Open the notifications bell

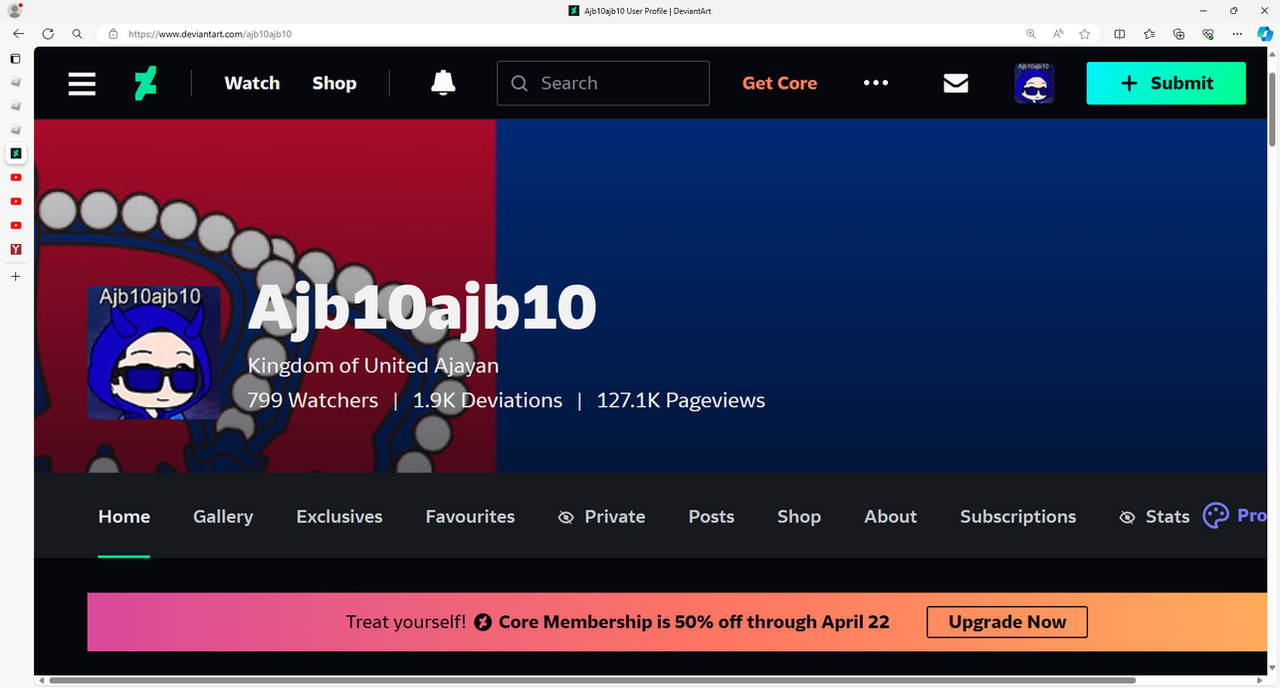coord(443,83)
